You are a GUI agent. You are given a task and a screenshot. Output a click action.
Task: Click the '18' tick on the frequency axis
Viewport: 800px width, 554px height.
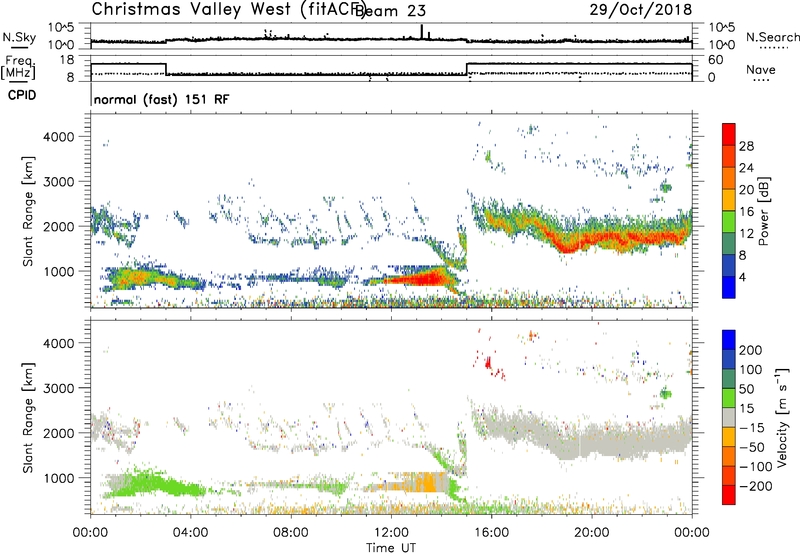[67, 60]
